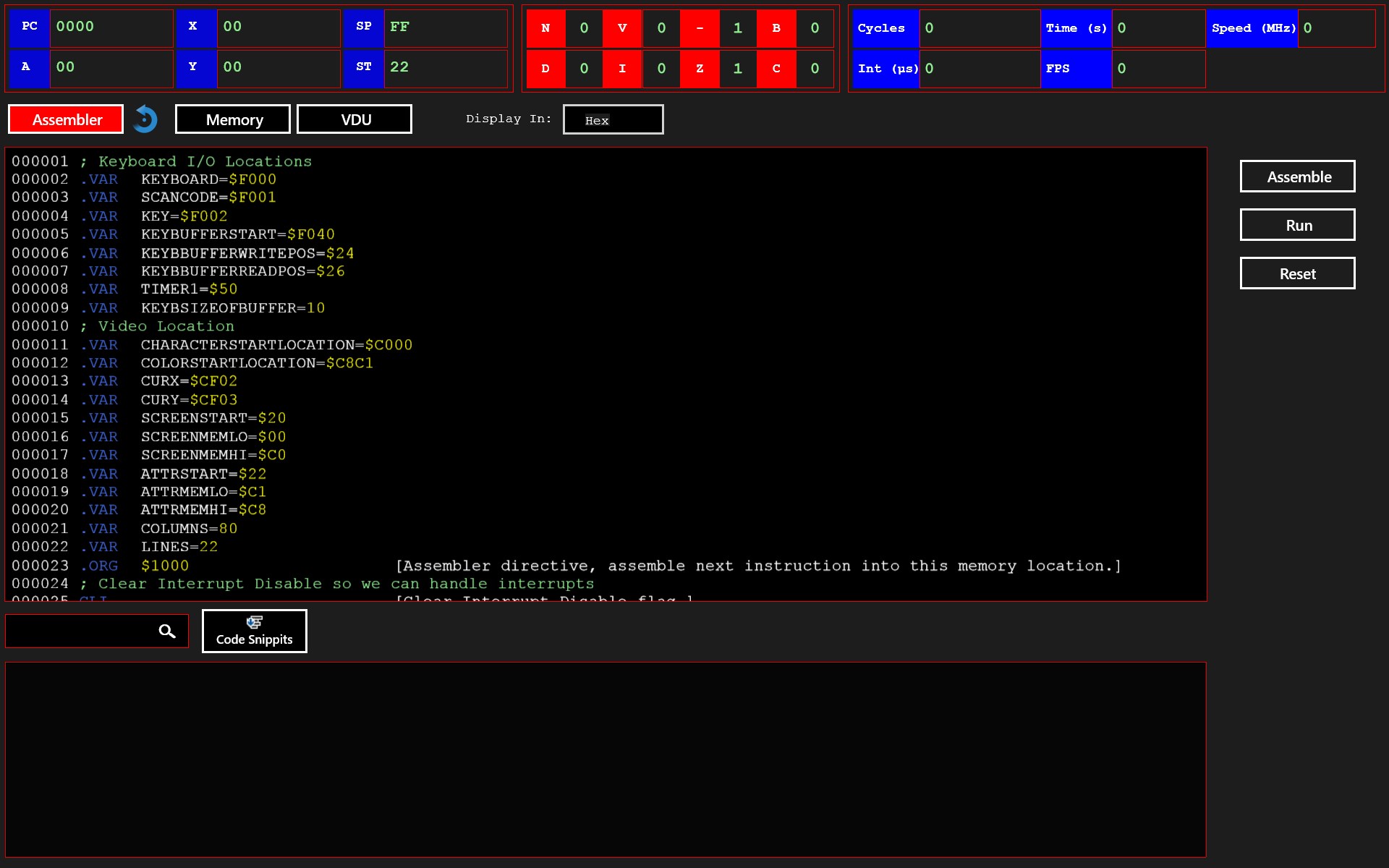Click the .ORG $1000 code line
1389x868 pixels.
click(136, 566)
